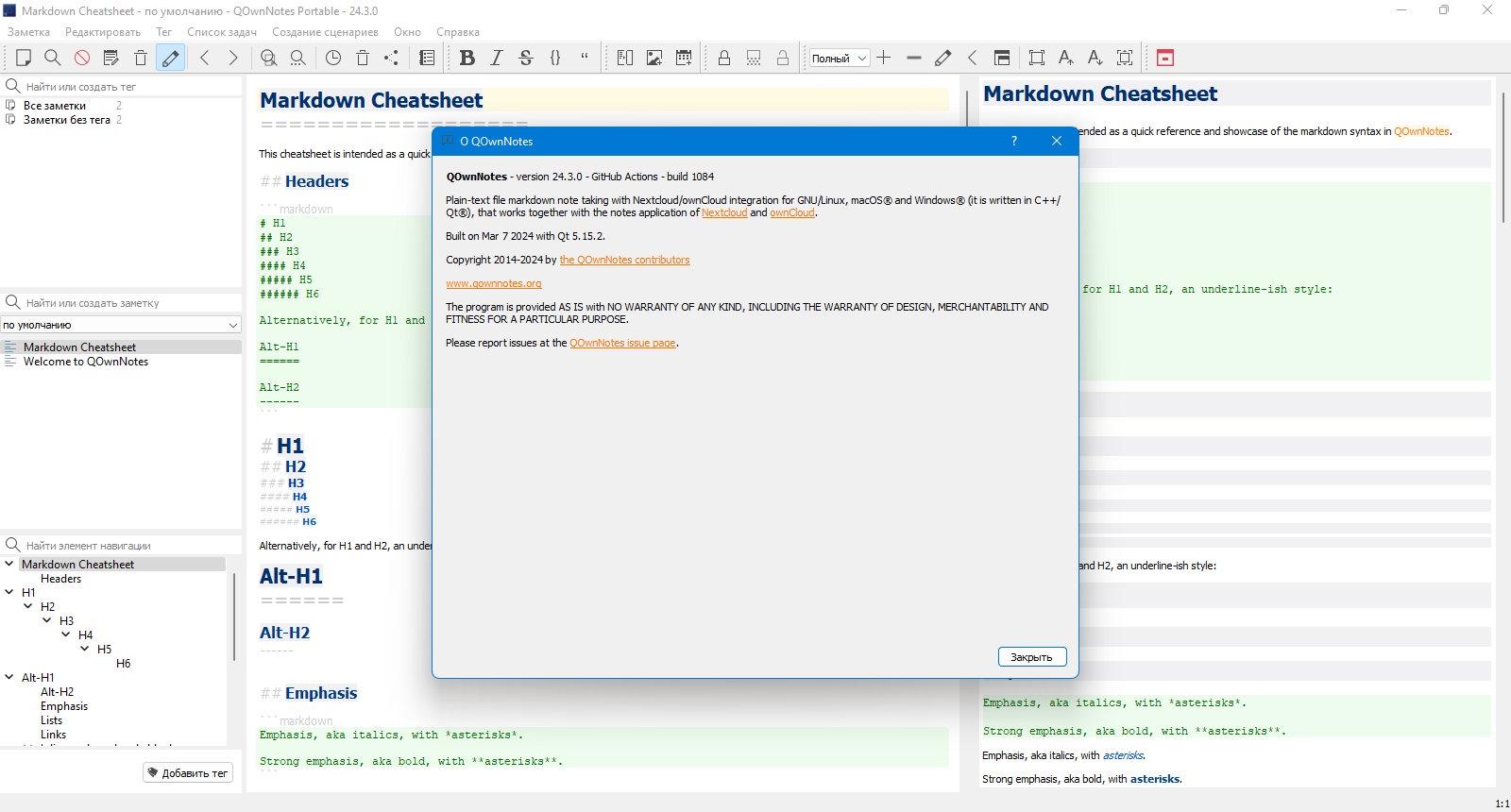1511x812 pixels.
Task: Collapse the Markdown Cheatsheet navigation node
Action: [9, 564]
